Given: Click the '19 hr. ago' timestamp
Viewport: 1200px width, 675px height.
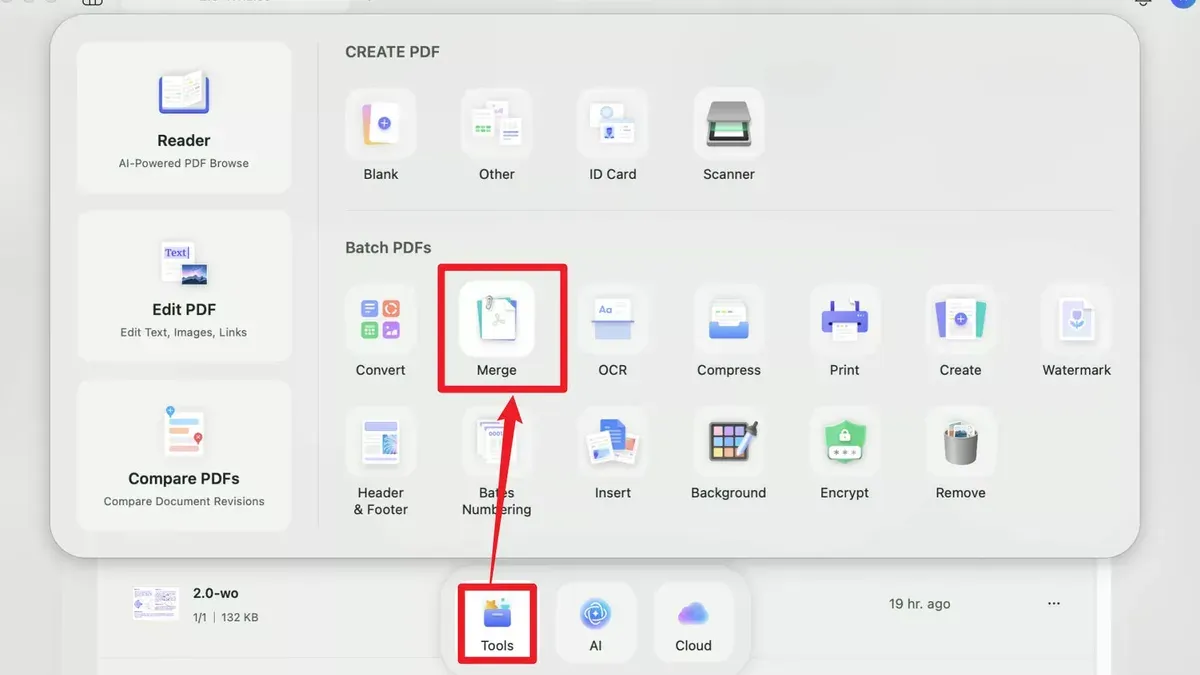Looking at the screenshot, I should pyautogui.click(x=919, y=604).
